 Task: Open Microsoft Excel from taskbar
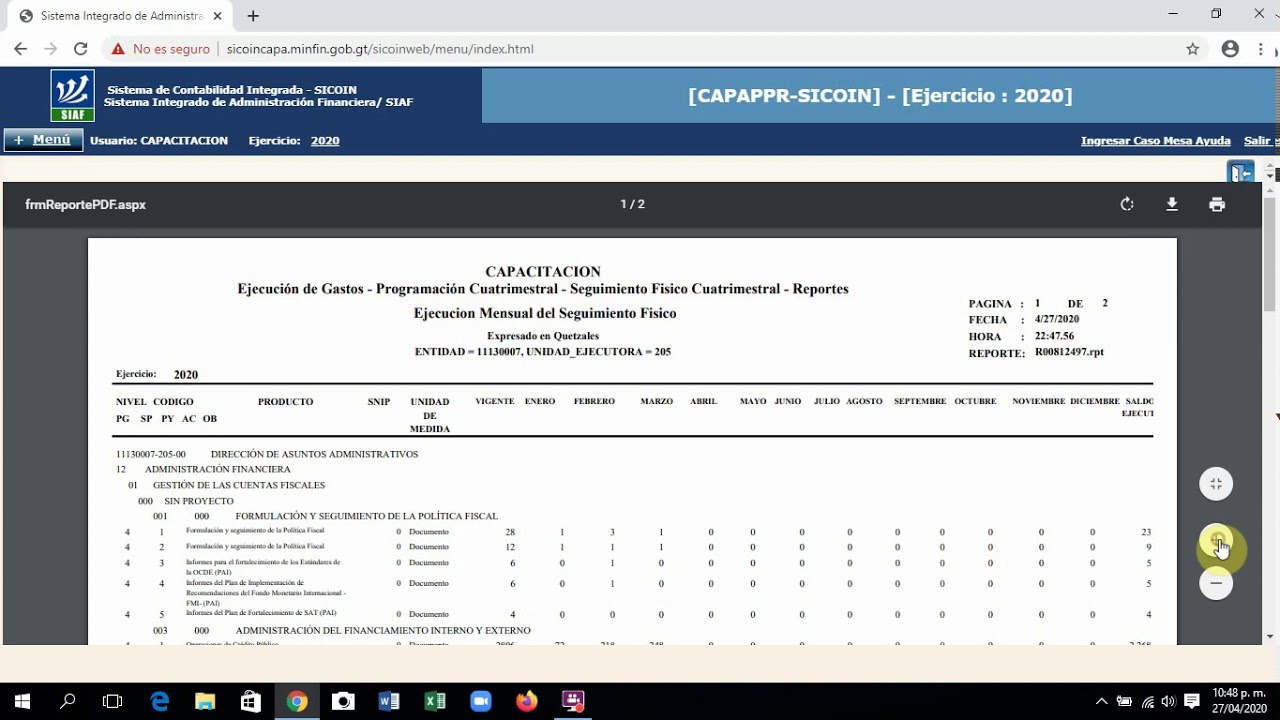point(435,701)
